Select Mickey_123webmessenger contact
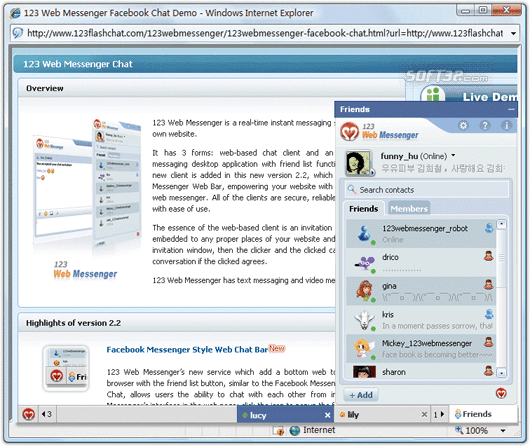530x447 pixels. 420,349
